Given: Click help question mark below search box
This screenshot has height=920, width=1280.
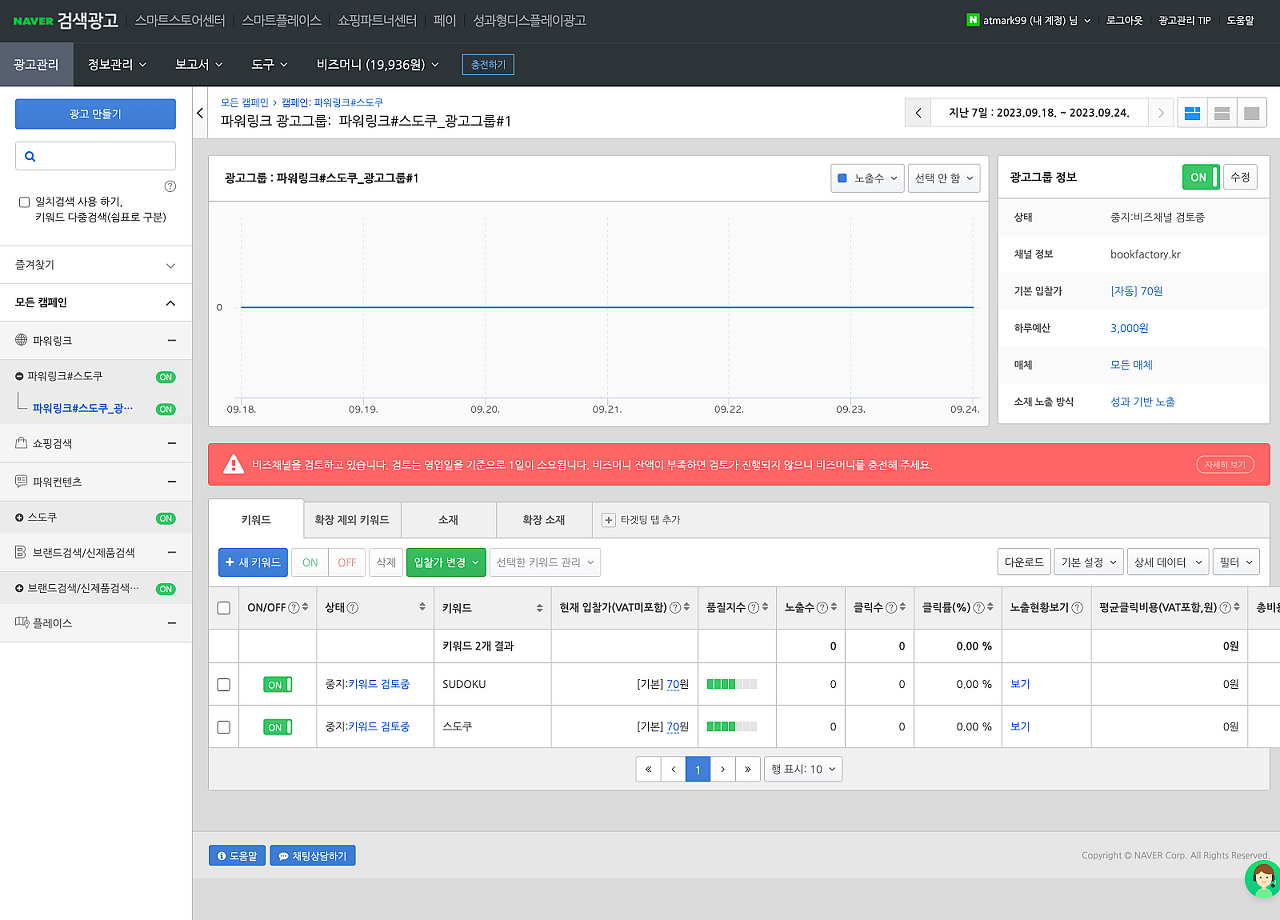Looking at the screenshot, I should 170,186.
